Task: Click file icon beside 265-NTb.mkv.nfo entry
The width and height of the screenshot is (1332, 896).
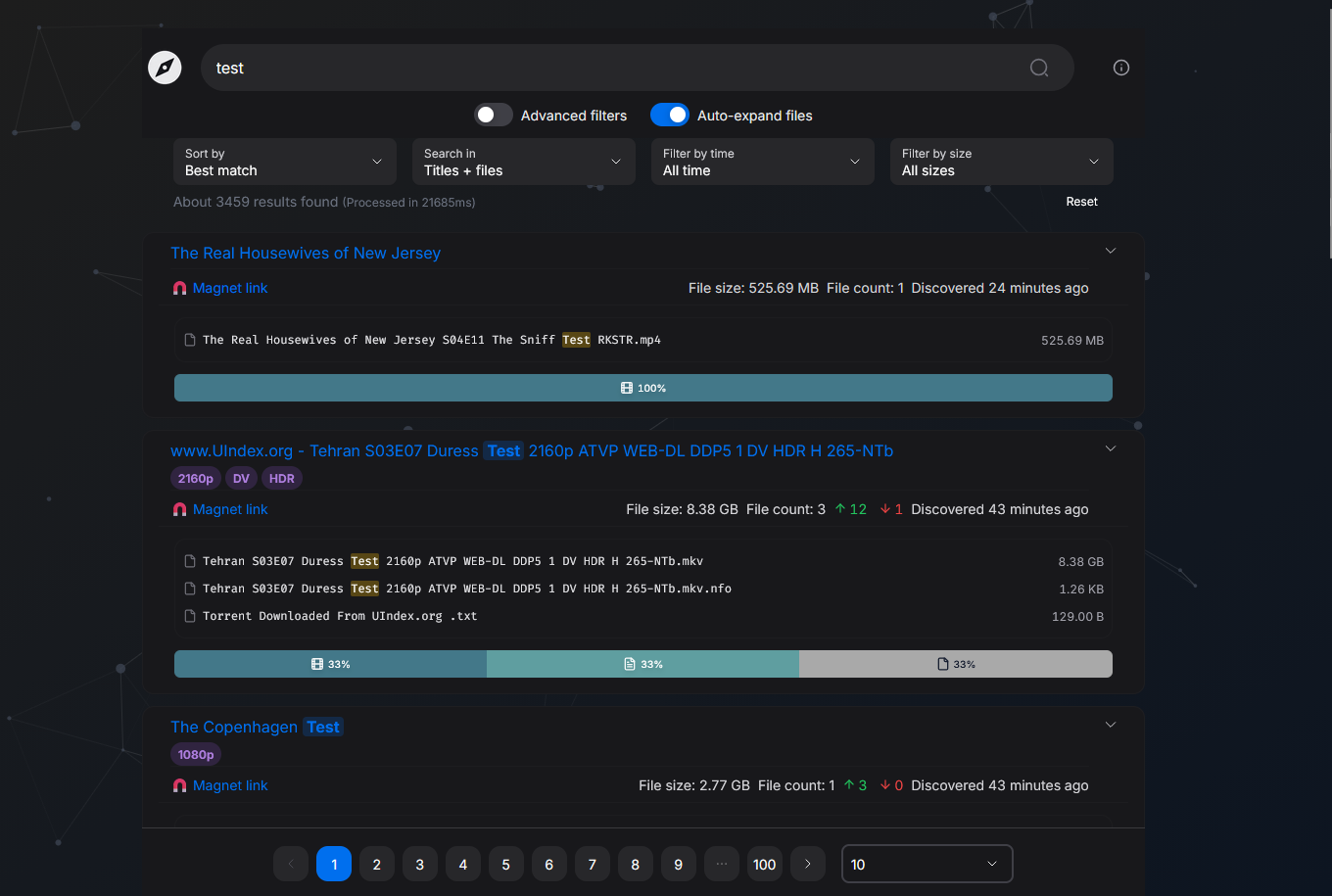Action: pos(190,589)
